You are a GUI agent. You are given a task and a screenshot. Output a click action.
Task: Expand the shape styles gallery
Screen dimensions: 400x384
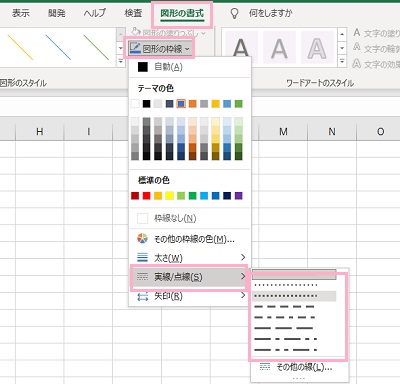click(120, 61)
